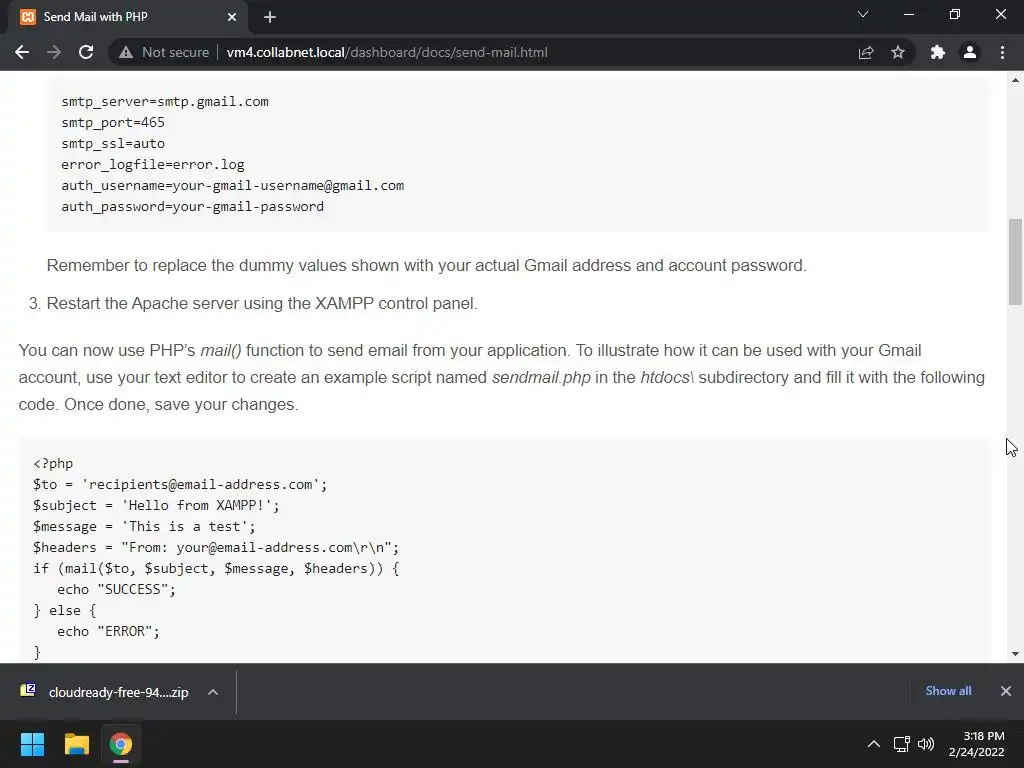This screenshot has width=1024, height=768.
Task: Bookmark this page with the star icon
Action: click(x=898, y=52)
